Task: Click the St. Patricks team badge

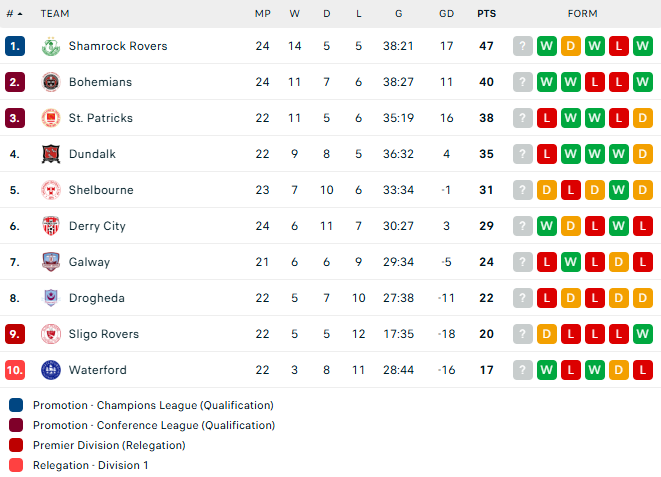Action: [51, 118]
